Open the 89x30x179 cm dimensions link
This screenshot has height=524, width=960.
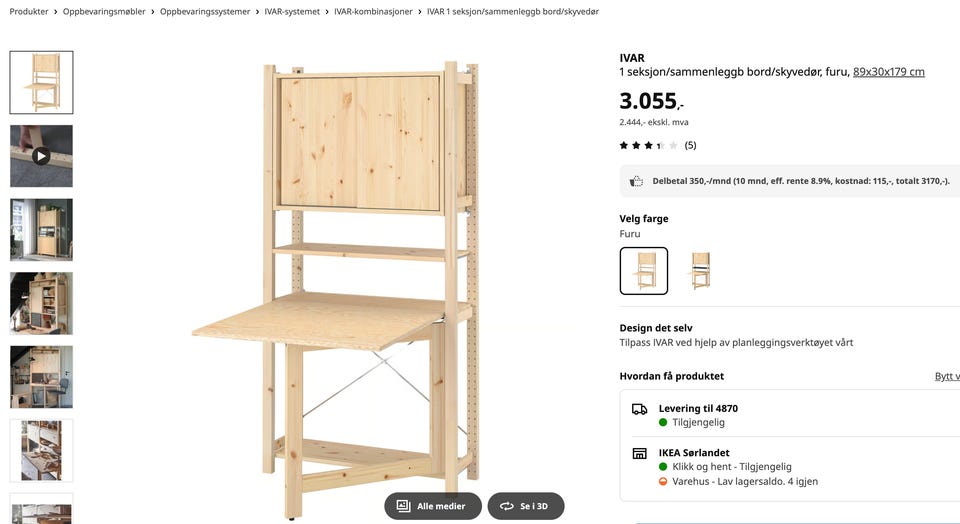click(888, 72)
